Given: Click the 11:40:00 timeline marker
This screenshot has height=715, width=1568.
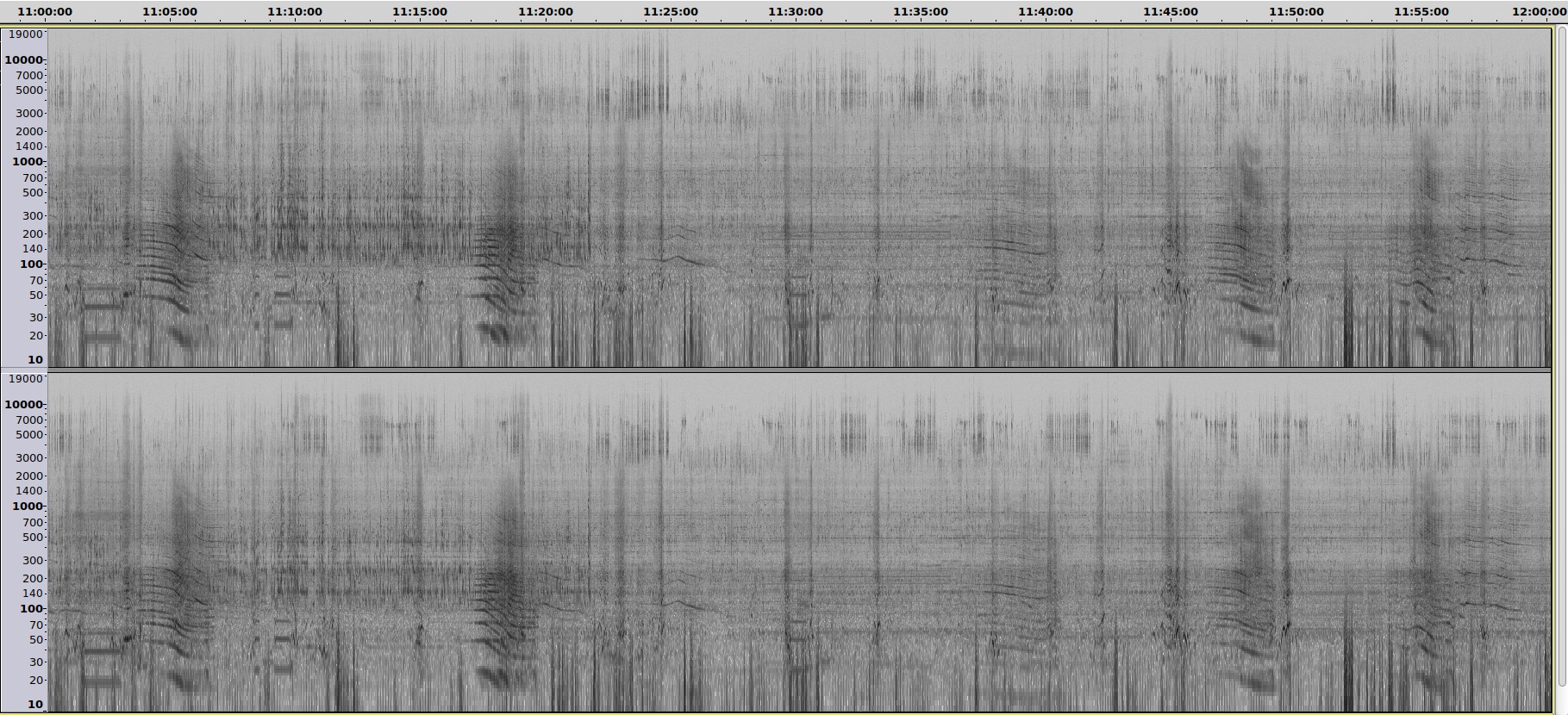Looking at the screenshot, I should (1046, 12).
